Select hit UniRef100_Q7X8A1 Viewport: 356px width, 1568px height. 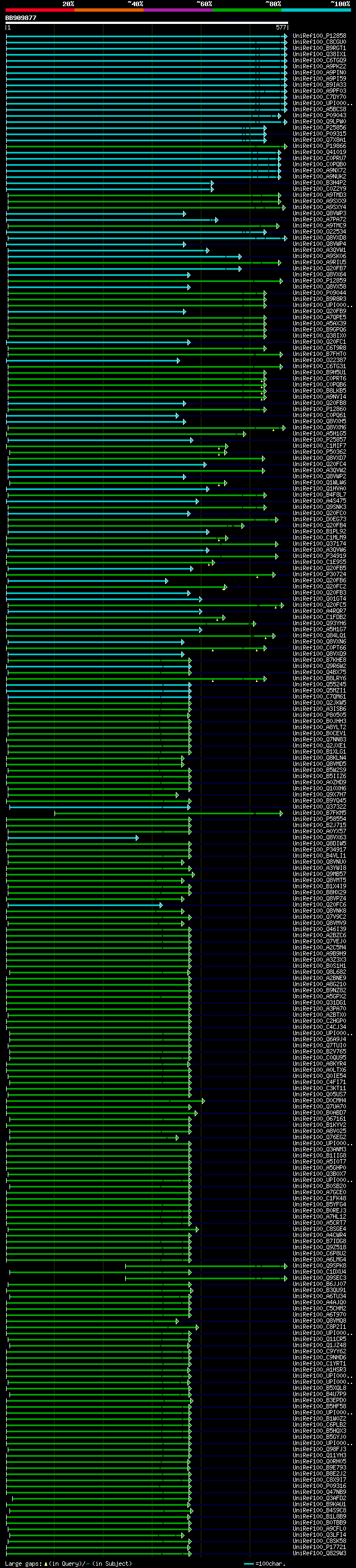point(319,140)
